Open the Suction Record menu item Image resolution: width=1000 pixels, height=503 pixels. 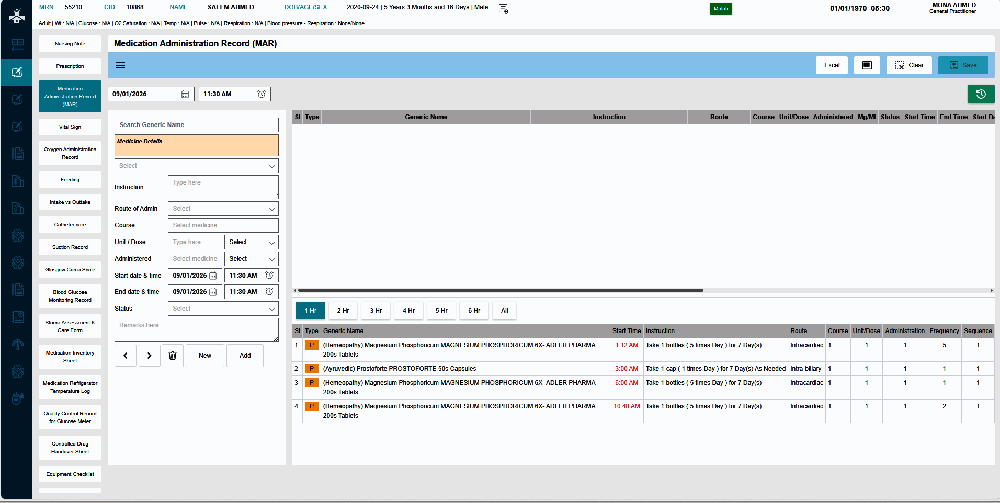pyautogui.click(x=70, y=247)
